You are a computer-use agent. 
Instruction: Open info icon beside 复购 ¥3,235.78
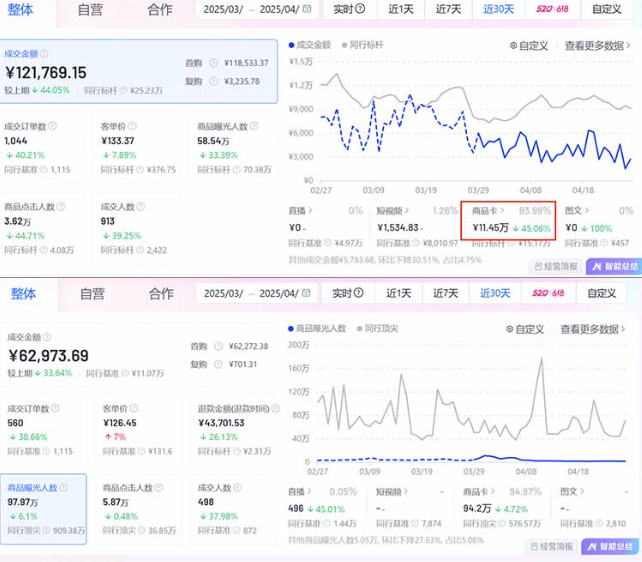point(213,81)
